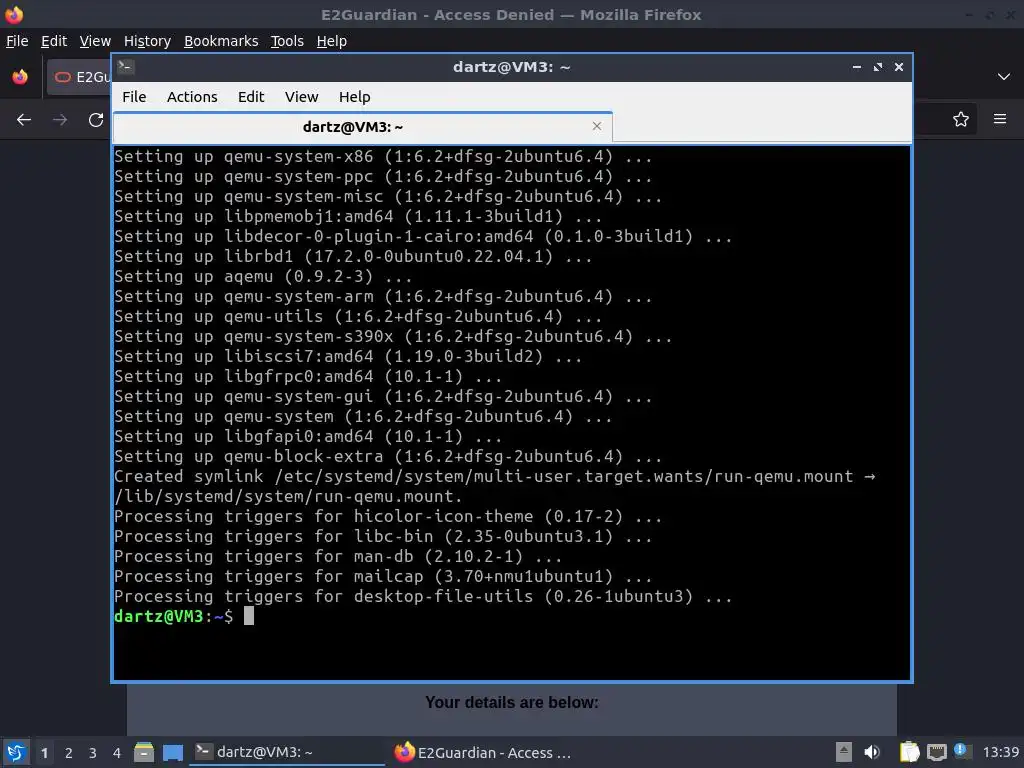Viewport: 1024px width, 768px height.
Task: Open Firefox Bookmarks menu
Action: [221, 41]
